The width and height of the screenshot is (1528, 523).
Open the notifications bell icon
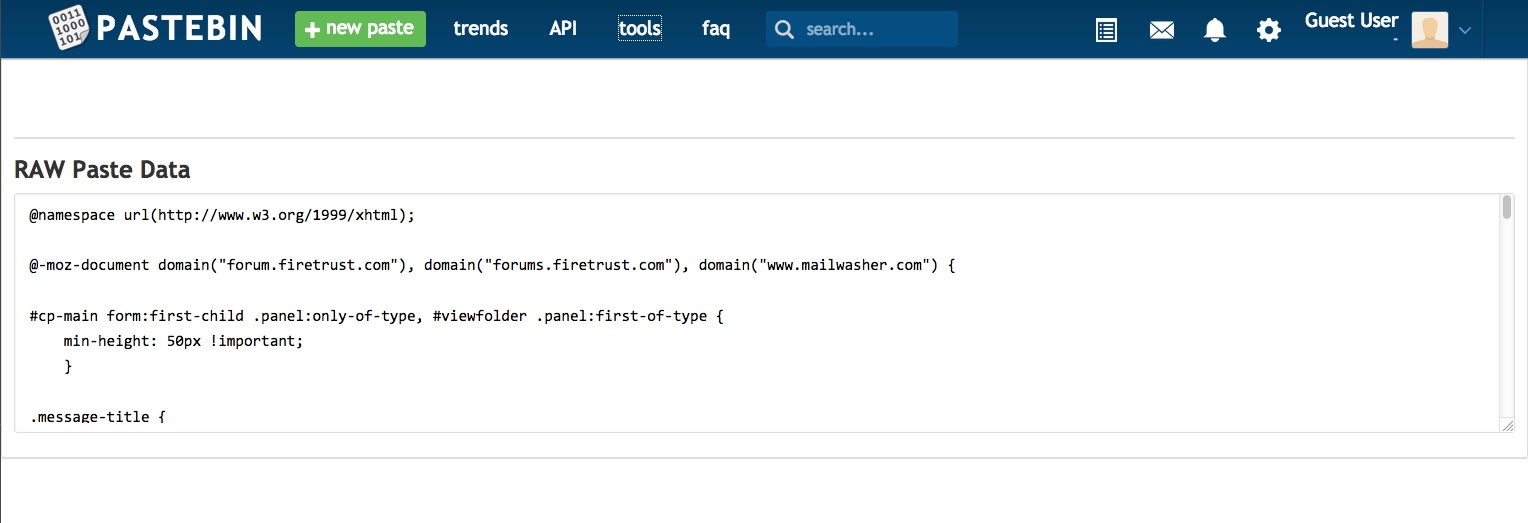click(x=1215, y=30)
